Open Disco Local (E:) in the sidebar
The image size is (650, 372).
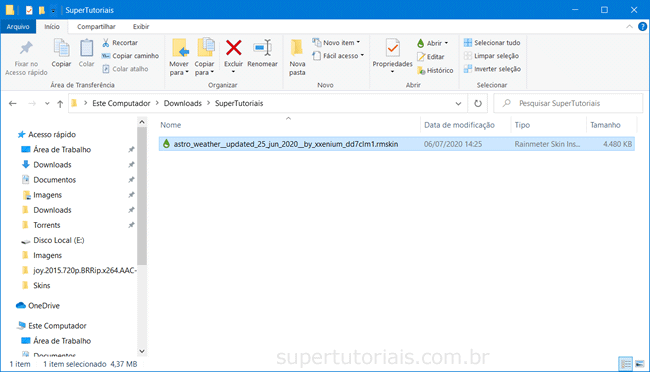pos(53,241)
